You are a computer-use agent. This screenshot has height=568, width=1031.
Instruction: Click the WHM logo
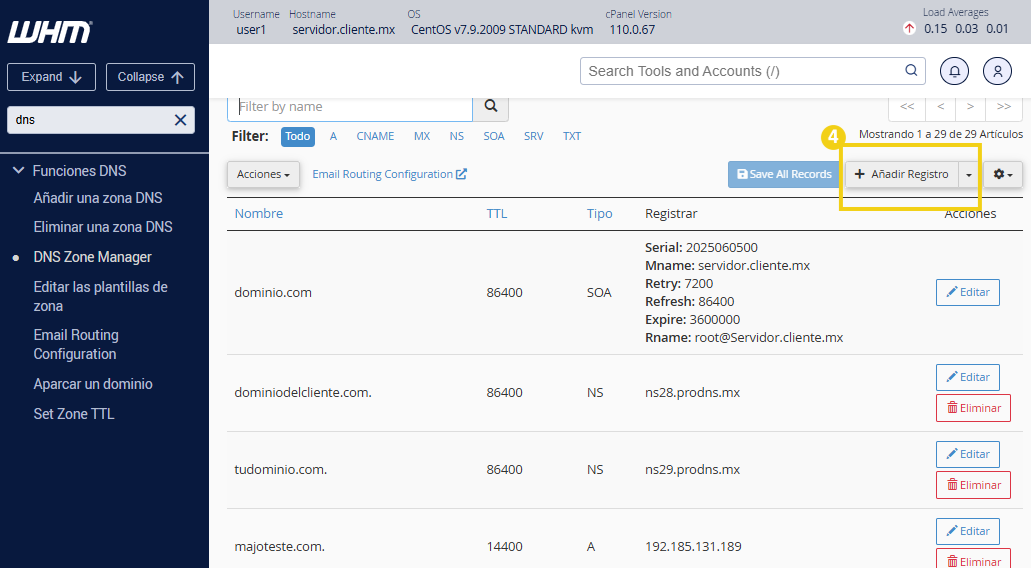[x=49, y=32]
